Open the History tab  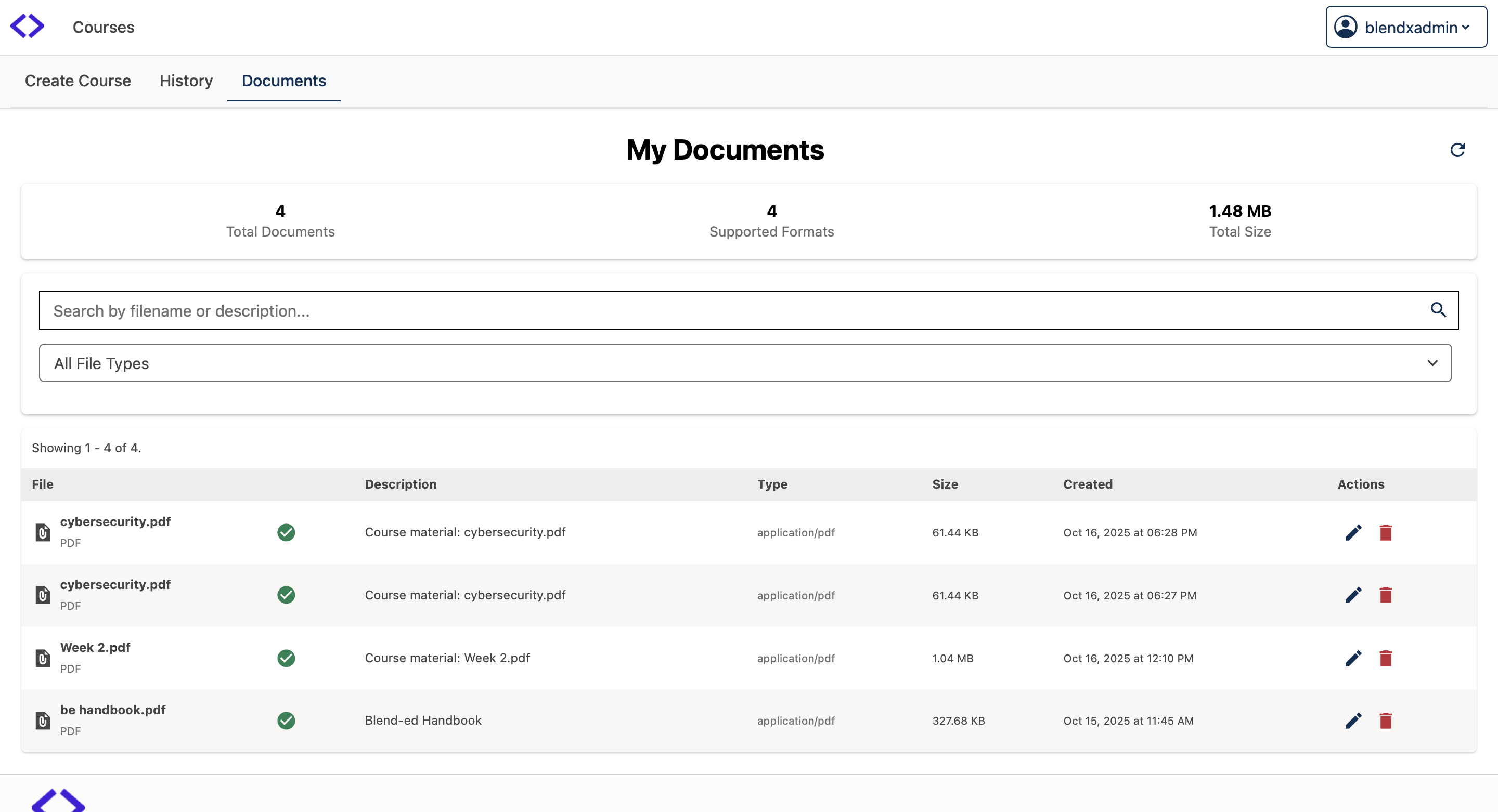186,81
